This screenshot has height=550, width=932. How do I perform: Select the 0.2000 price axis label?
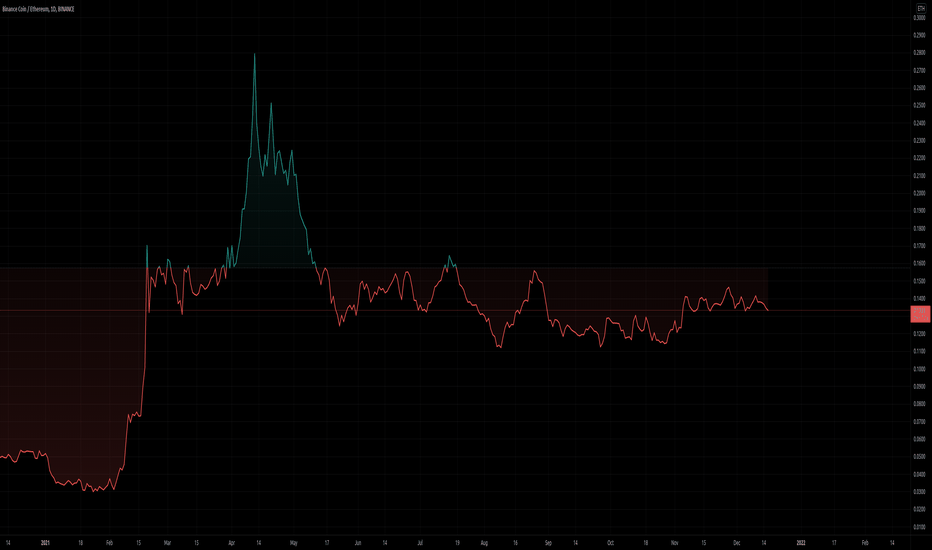point(919,193)
